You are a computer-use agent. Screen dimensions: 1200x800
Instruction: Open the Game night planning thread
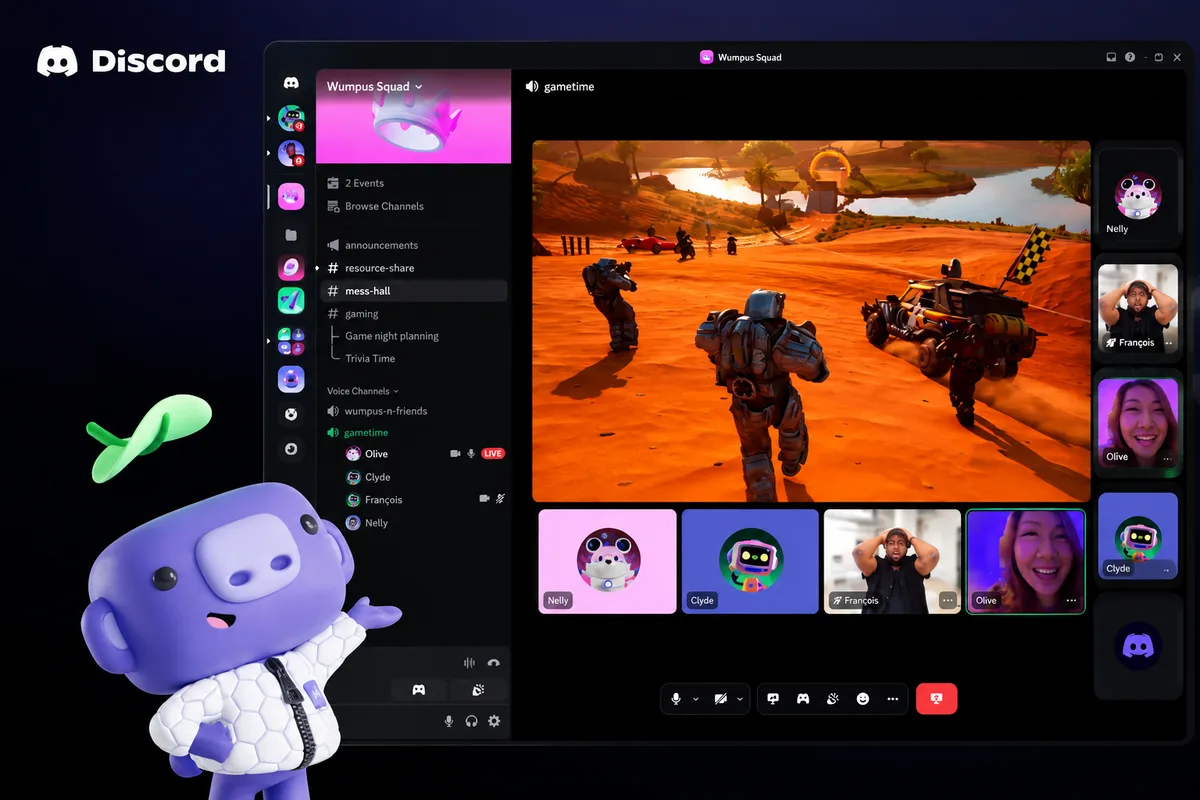392,336
